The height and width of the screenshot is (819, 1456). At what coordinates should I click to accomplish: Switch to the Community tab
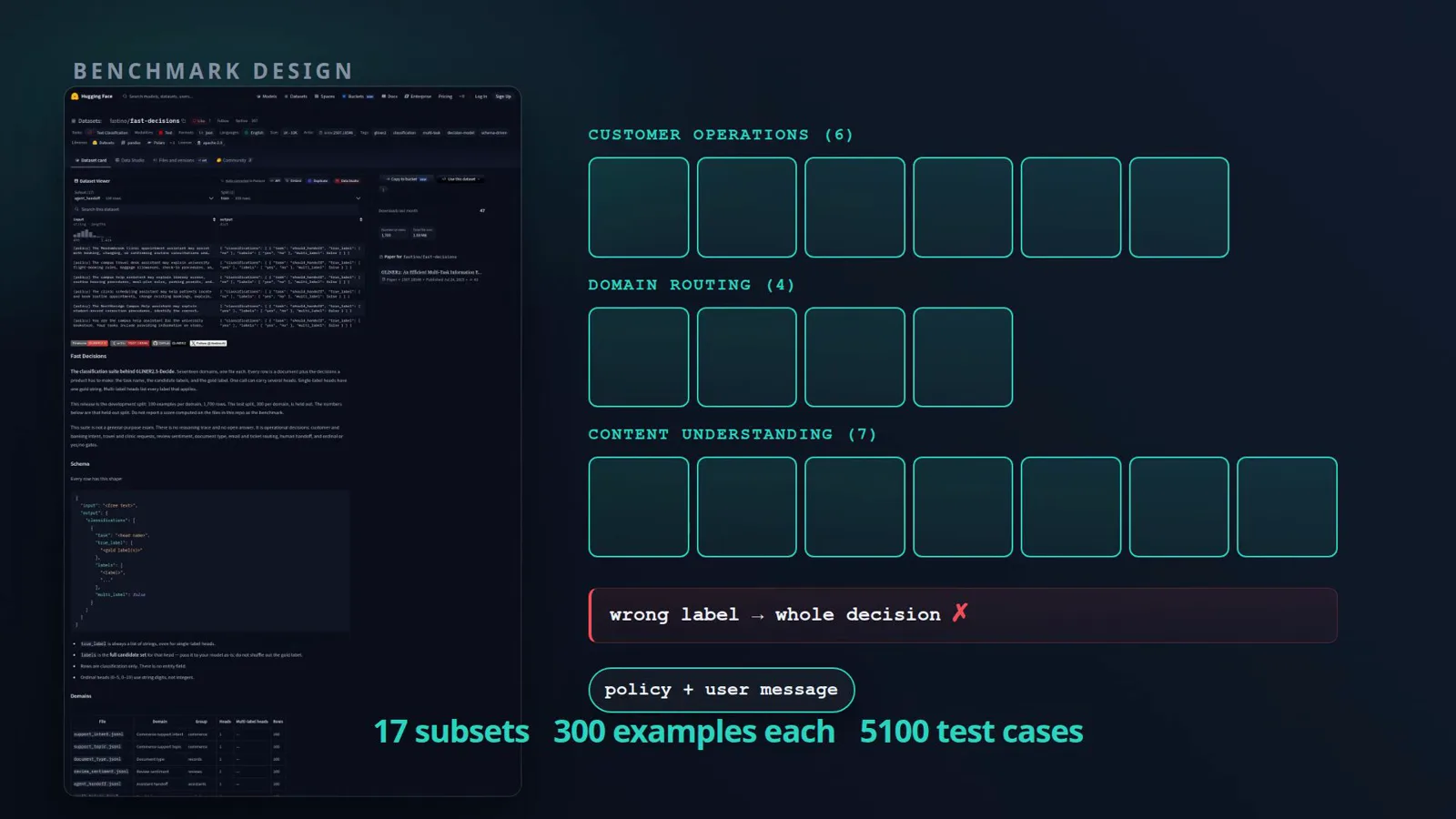234,160
